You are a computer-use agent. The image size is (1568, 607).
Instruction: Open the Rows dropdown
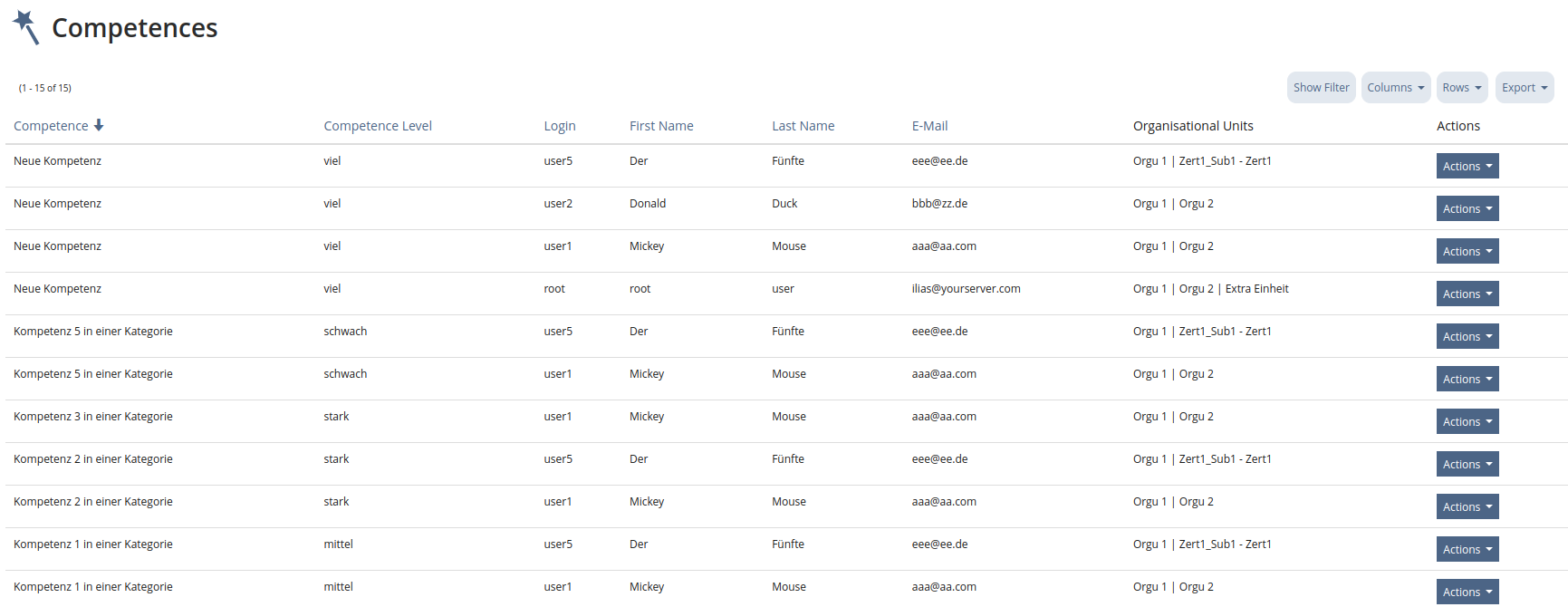[x=1461, y=88]
